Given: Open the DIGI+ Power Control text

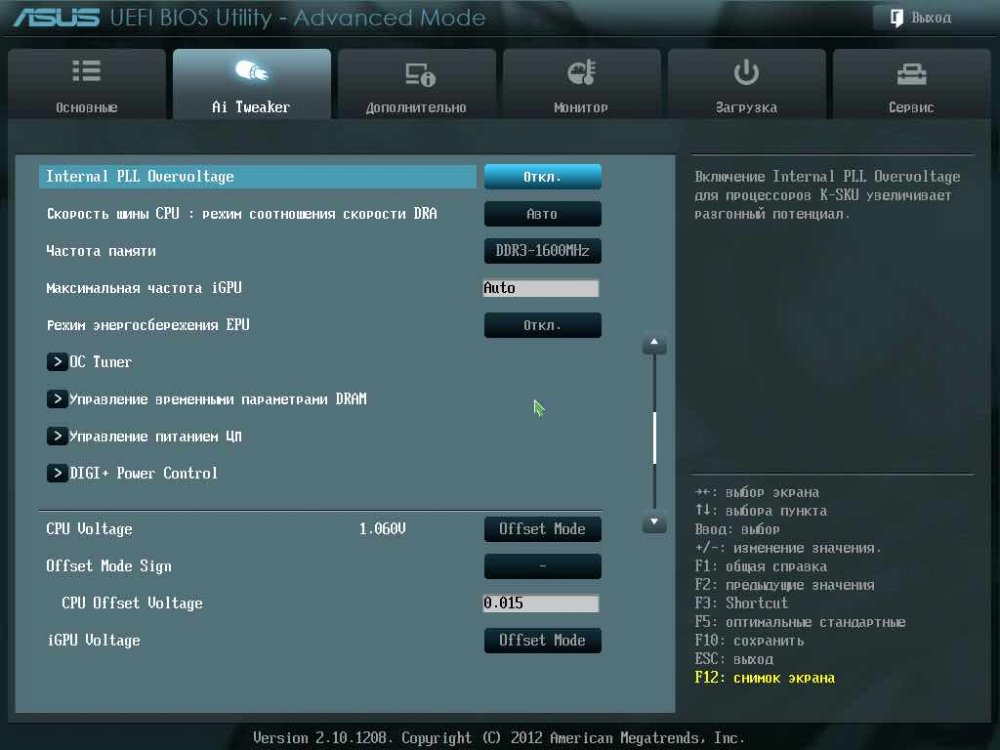Looking at the screenshot, I should click(143, 473).
